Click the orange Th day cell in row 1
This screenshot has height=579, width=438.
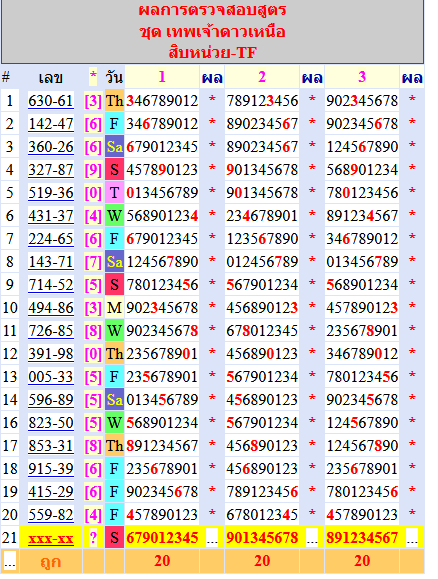click(114, 101)
